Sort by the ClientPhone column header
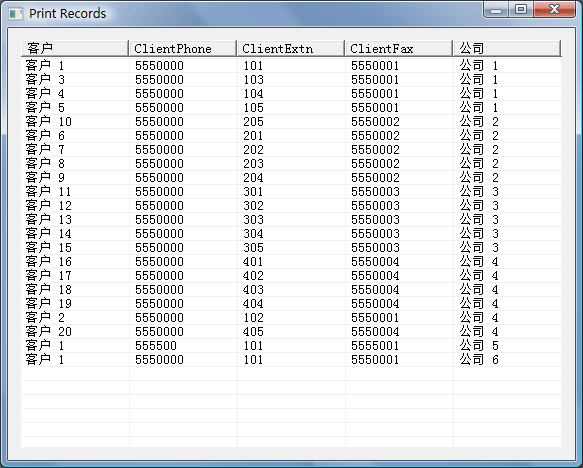Image resolution: width=583 pixels, height=468 pixels. coord(183,48)
